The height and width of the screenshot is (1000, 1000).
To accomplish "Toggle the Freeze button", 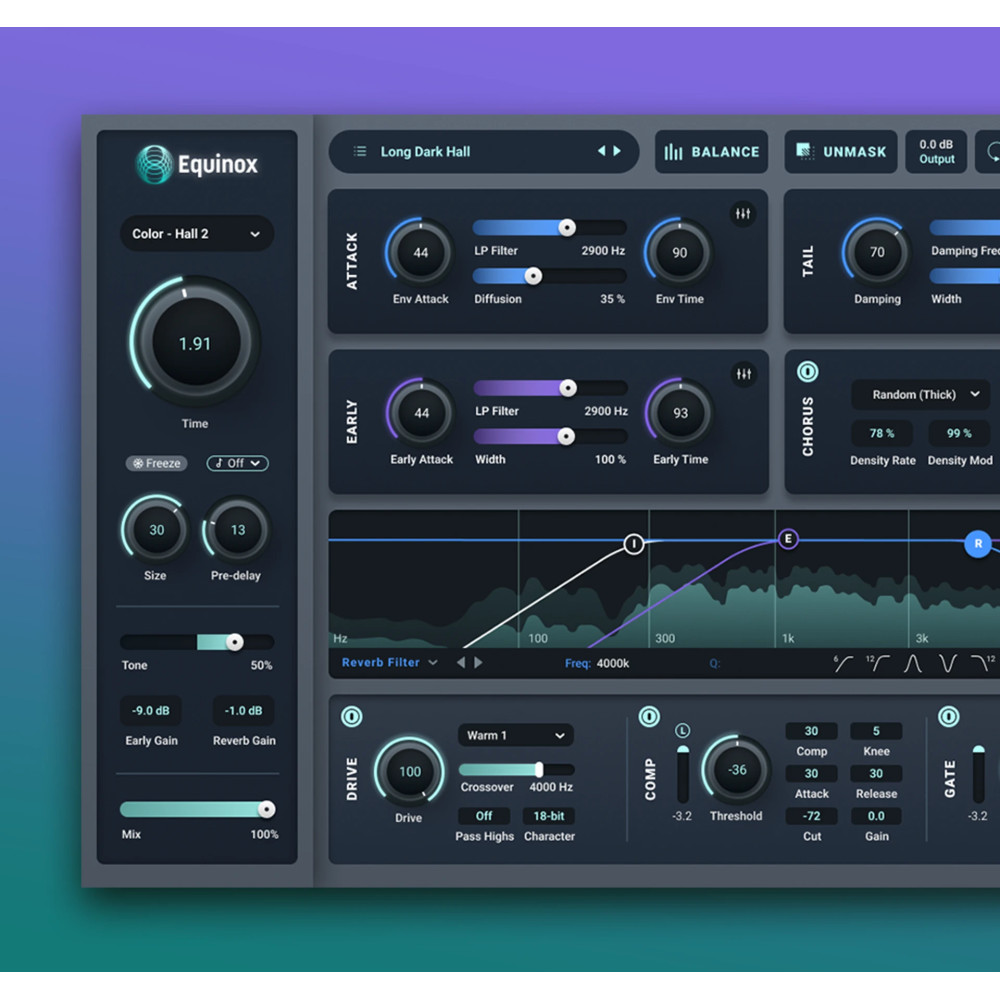I will tap(156, 463).
